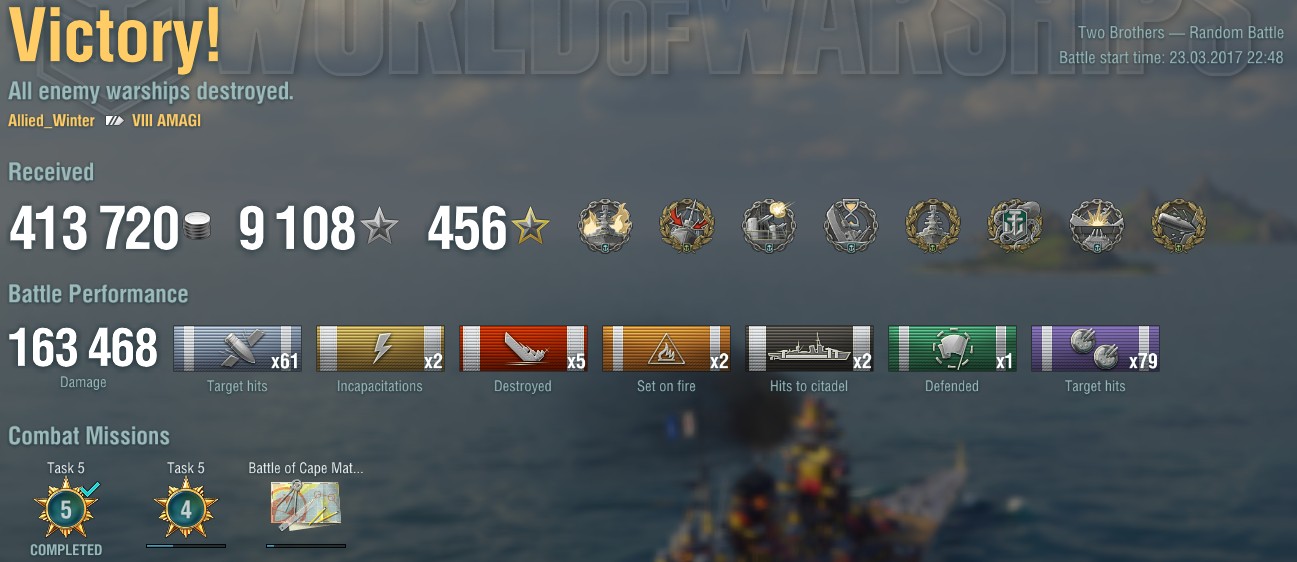Select the Confederate medal with red arrows
1297x562 pixels.
[x=687, y=226]
